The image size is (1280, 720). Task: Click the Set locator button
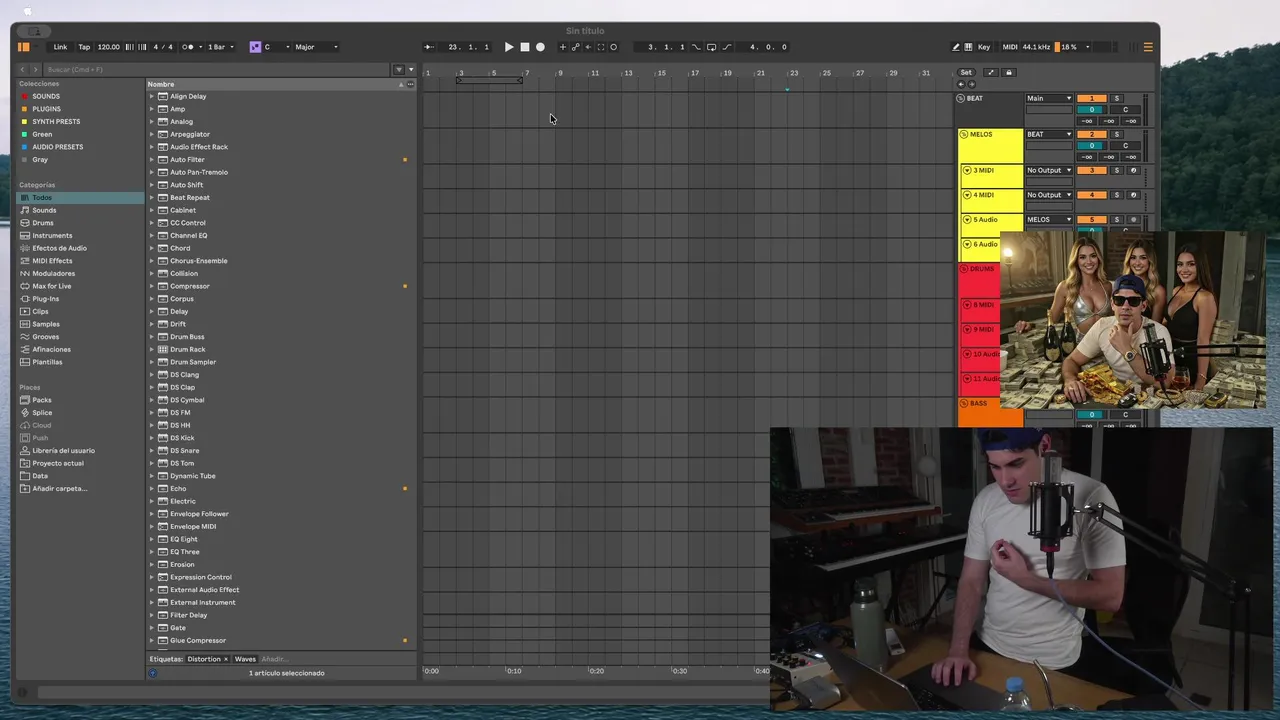point(966,72)
